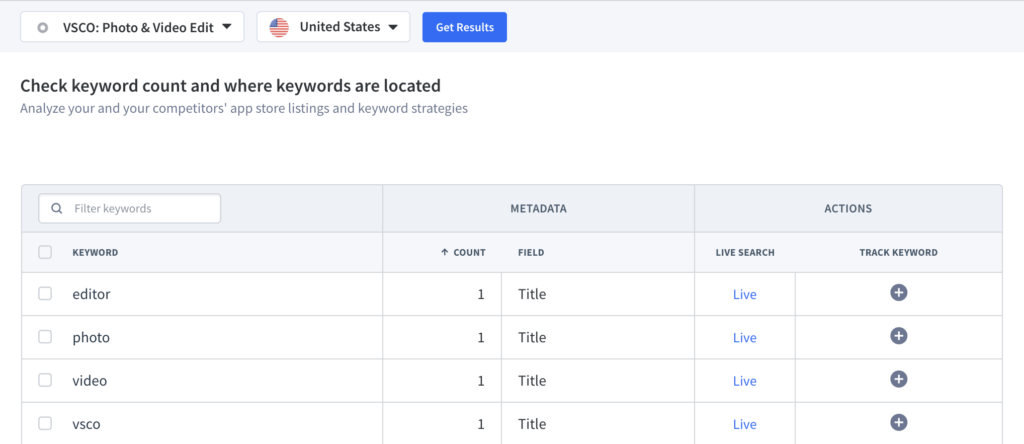Check the 'vsco' keyword checkbox
The height and width of the screenshot is (444, 1024).
tap(45, 423)
